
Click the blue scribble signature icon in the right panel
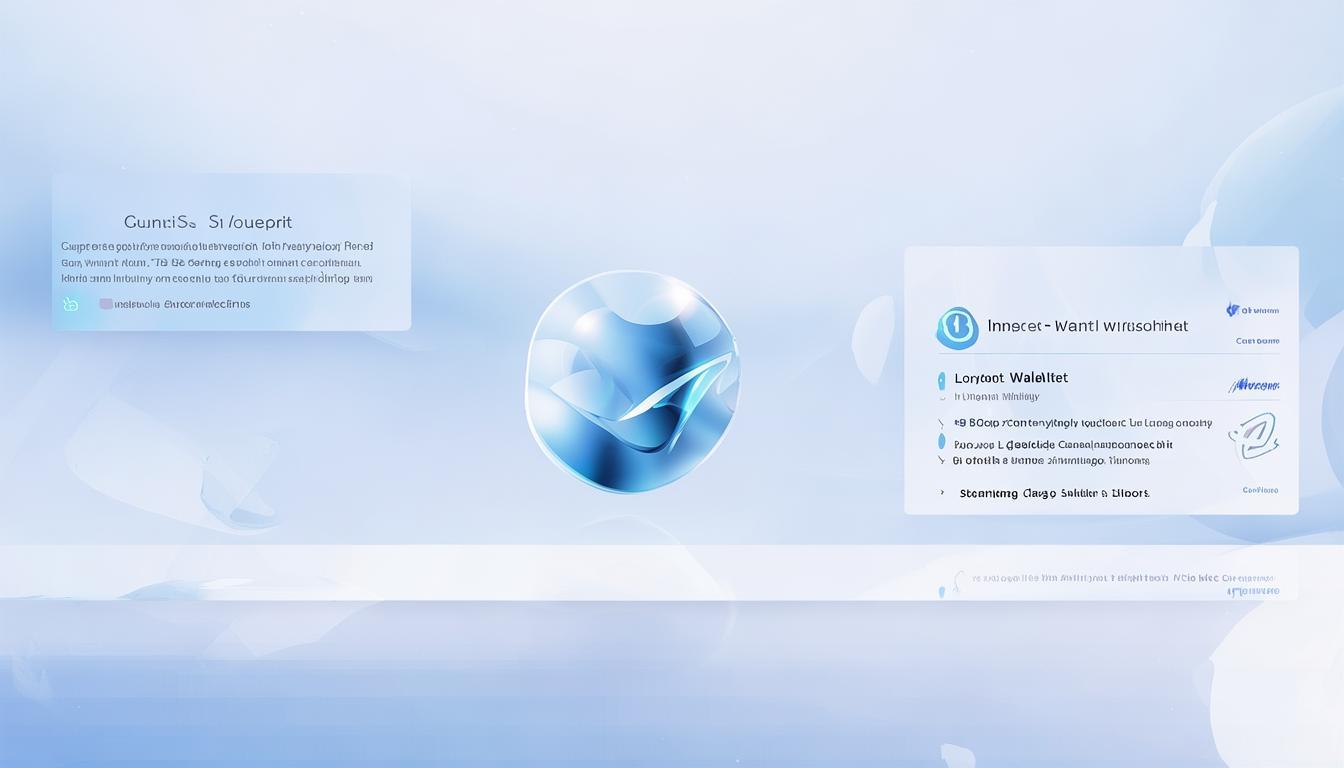[1254, 385]
